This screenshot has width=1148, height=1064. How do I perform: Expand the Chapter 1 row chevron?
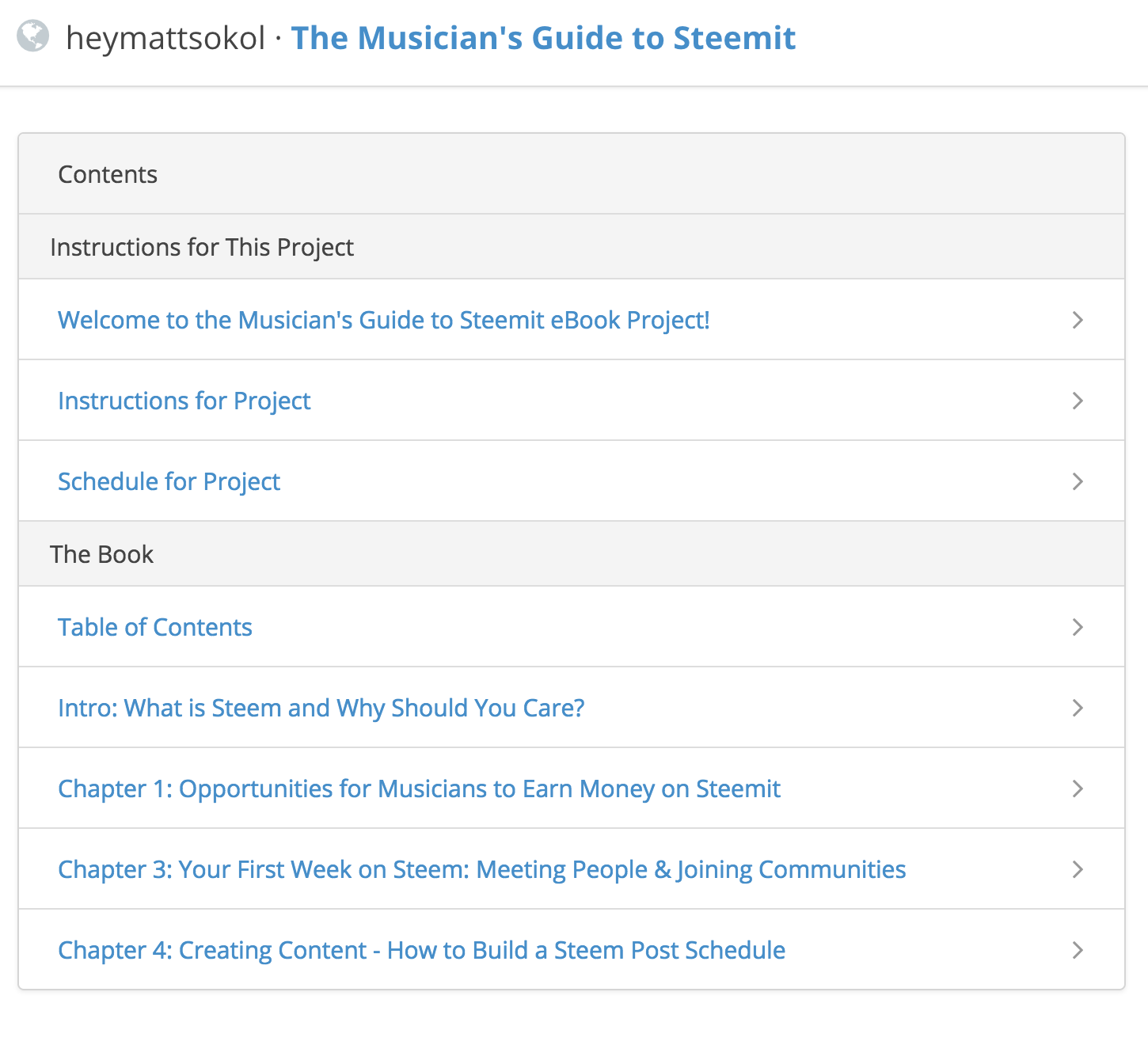click(1077, 788)
